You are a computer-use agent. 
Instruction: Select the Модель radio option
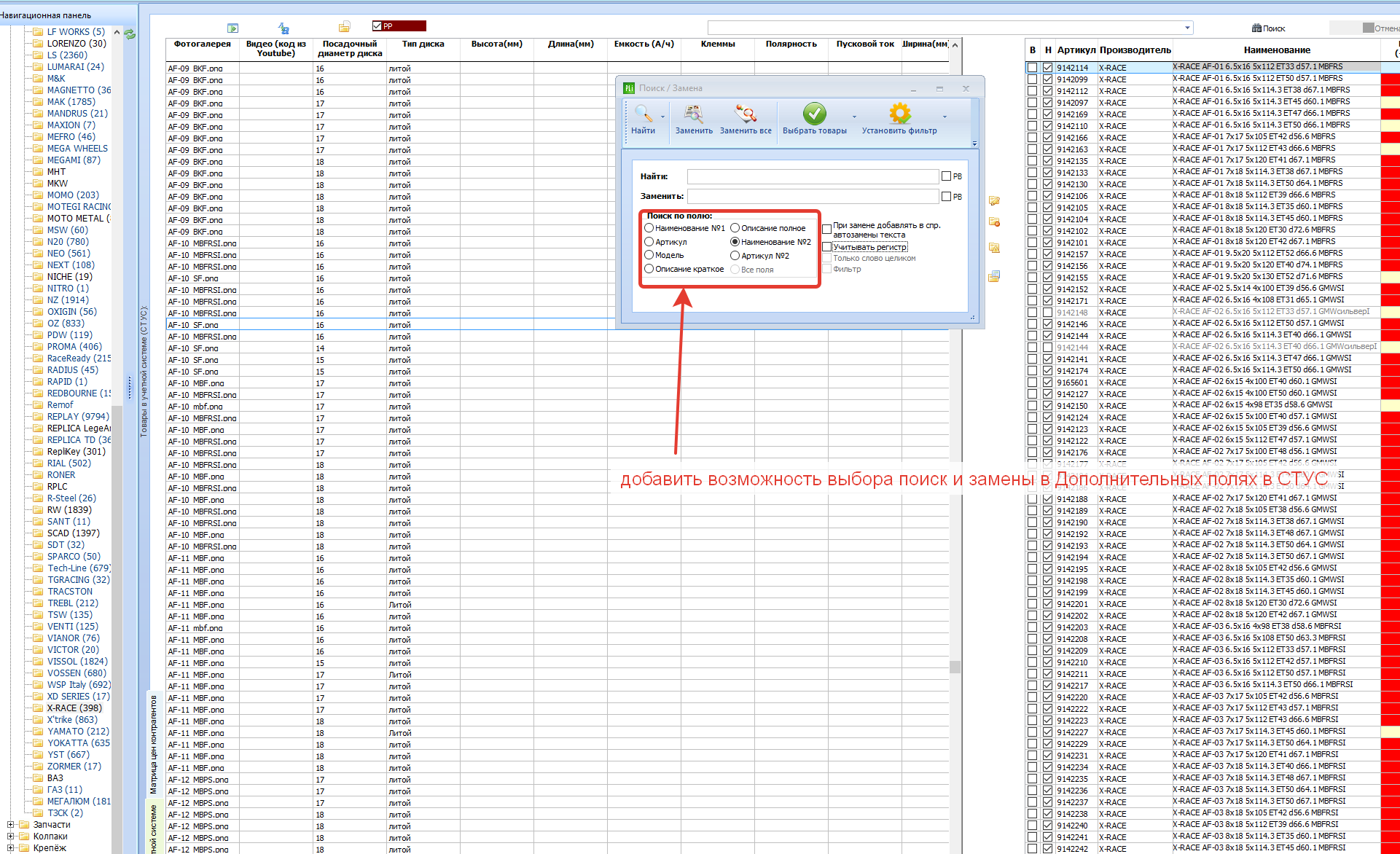(x=649, y=255)
